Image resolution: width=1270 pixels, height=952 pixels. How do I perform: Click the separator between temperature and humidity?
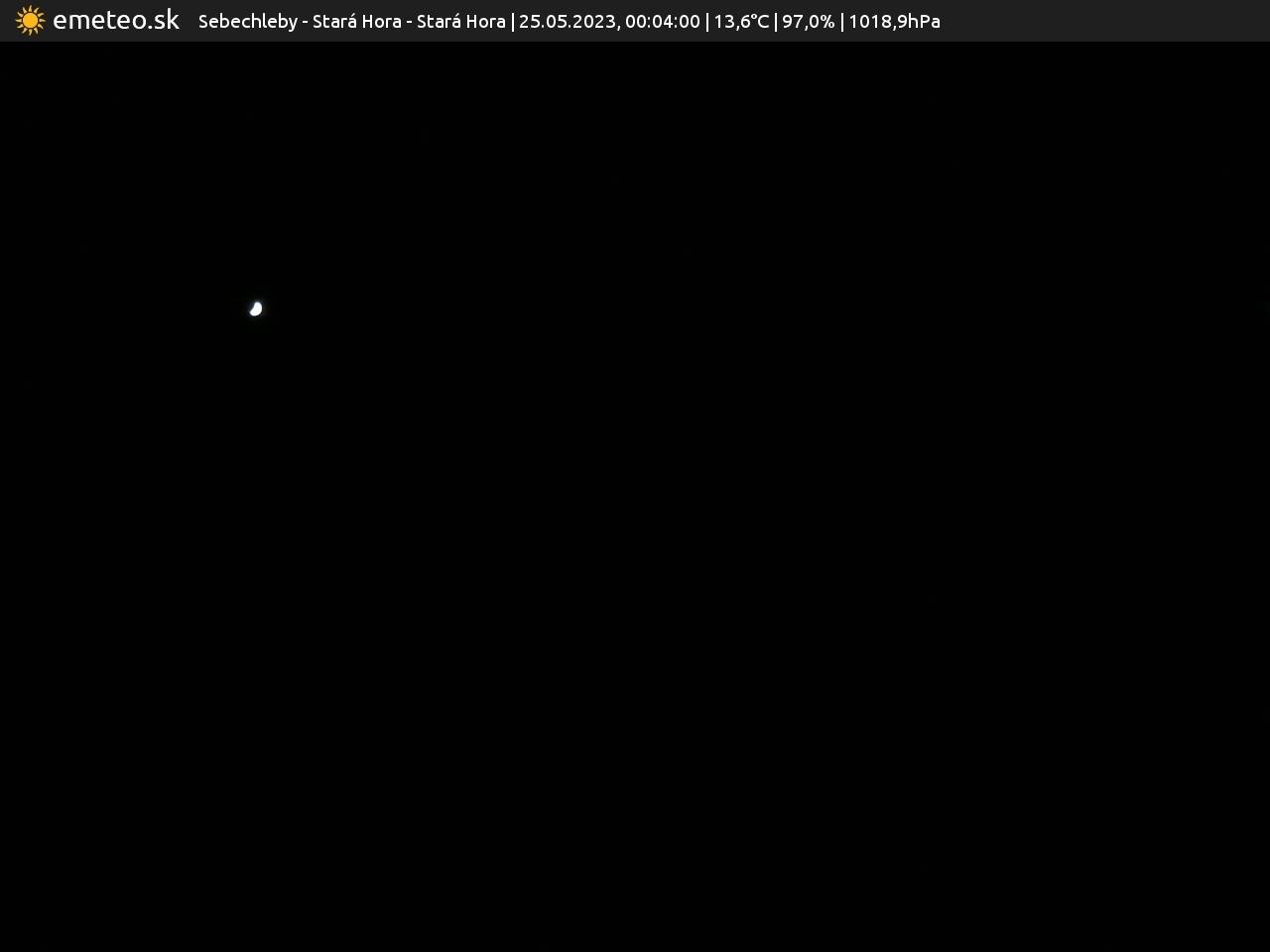(775, 22)
